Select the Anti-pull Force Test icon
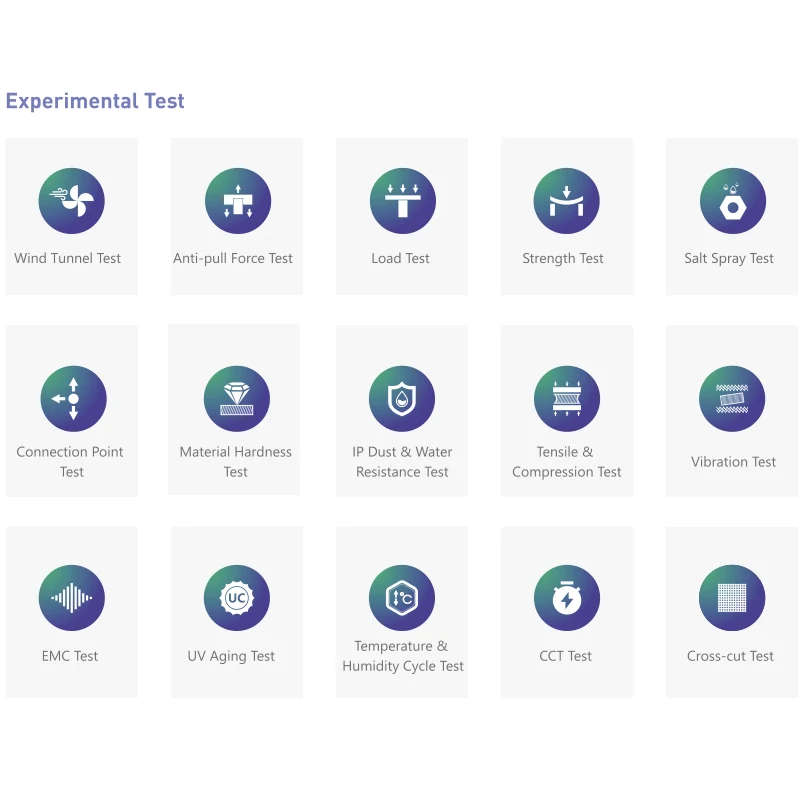This screenshot has height=800, width=800. (x=238, y=201)
